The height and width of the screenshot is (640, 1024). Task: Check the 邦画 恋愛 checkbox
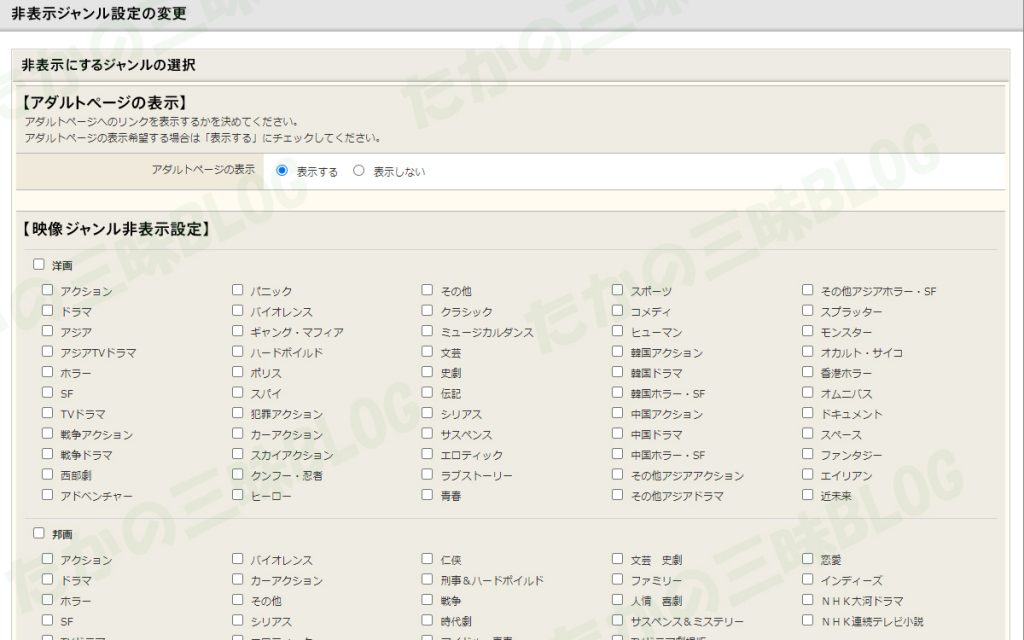point(807,558)
